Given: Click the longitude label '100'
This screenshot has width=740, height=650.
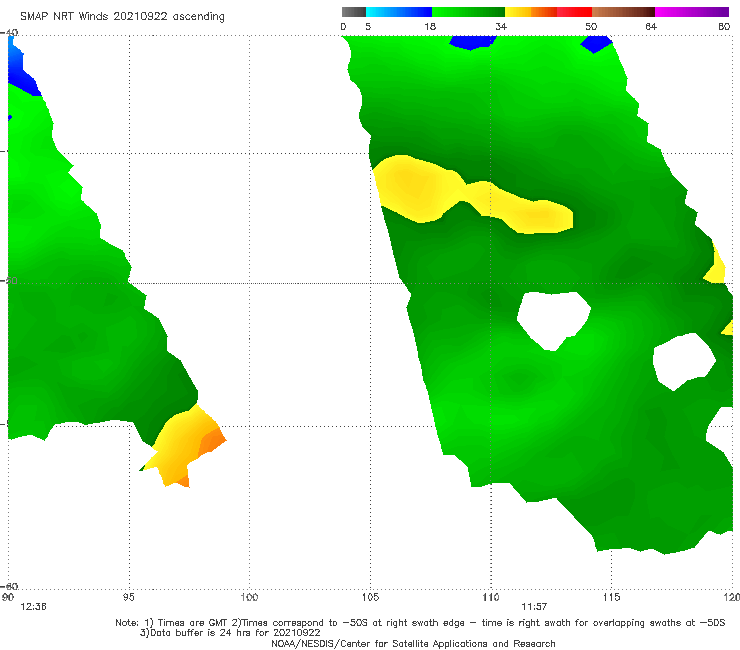Looking at the screenshot, I should (249, 597).
